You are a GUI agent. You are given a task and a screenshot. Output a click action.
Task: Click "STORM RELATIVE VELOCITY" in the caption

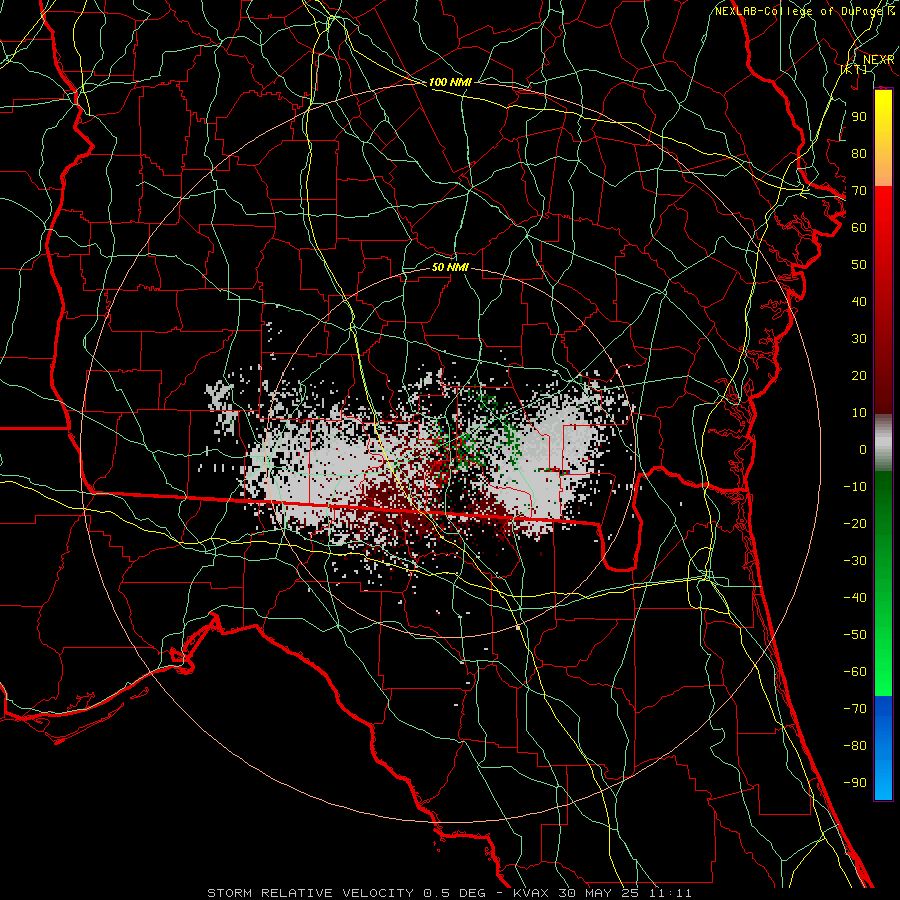[x=311, y=893]
